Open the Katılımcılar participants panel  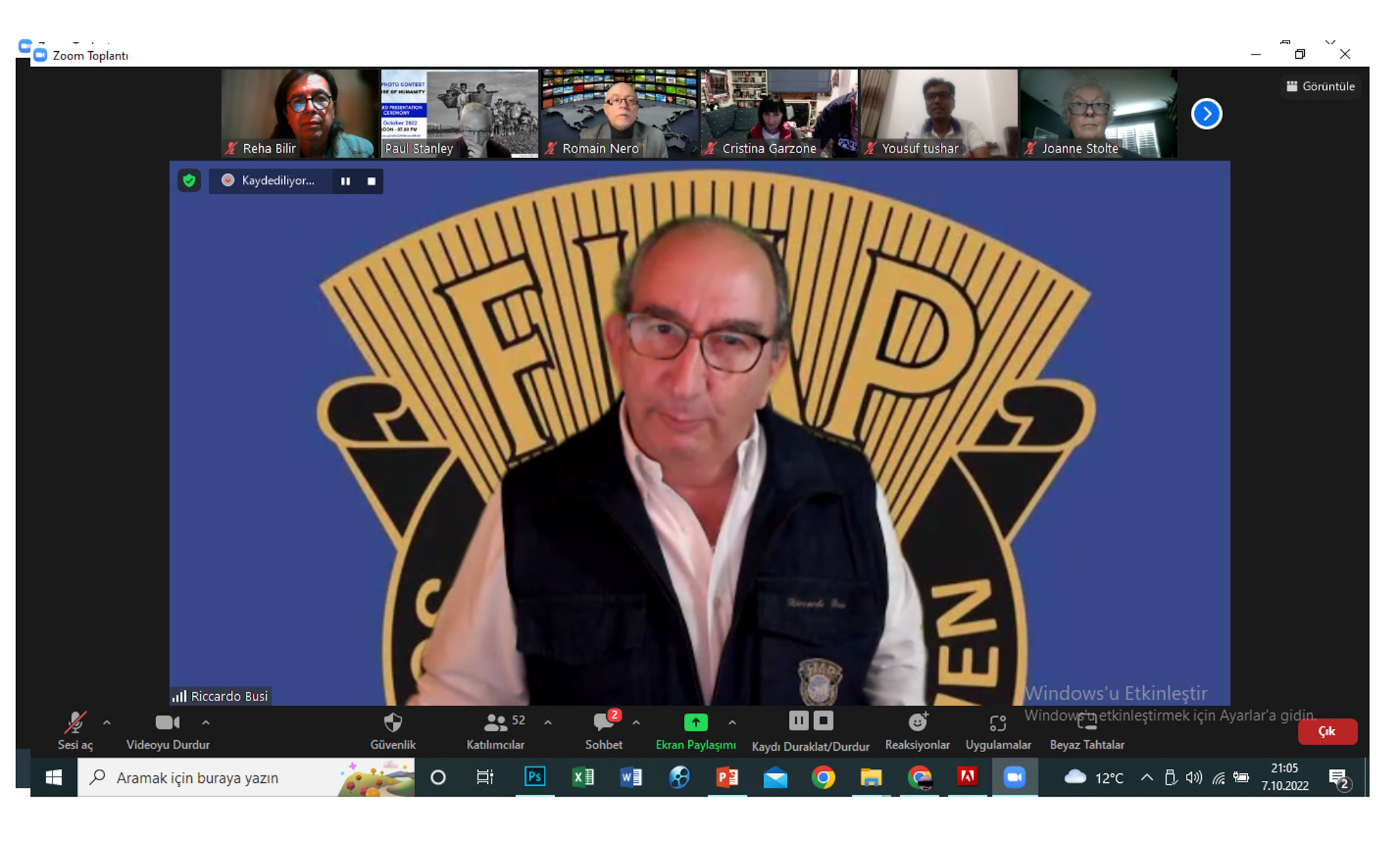(496, 730)
